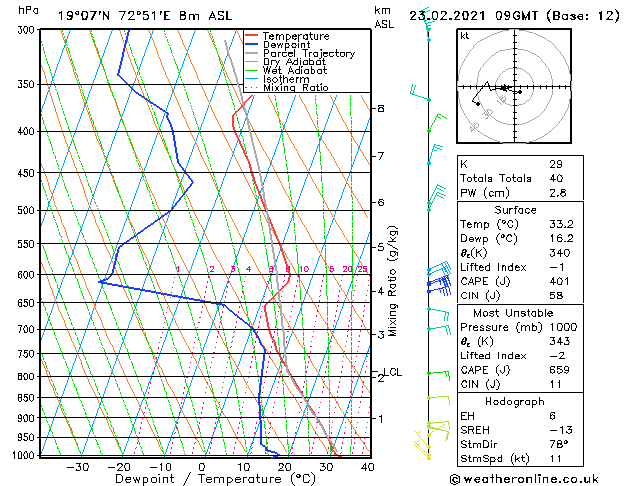Click the green wind barb near 400 hPa
The image size is (629, 486).
pyautogui.click(x=437, y=122)
